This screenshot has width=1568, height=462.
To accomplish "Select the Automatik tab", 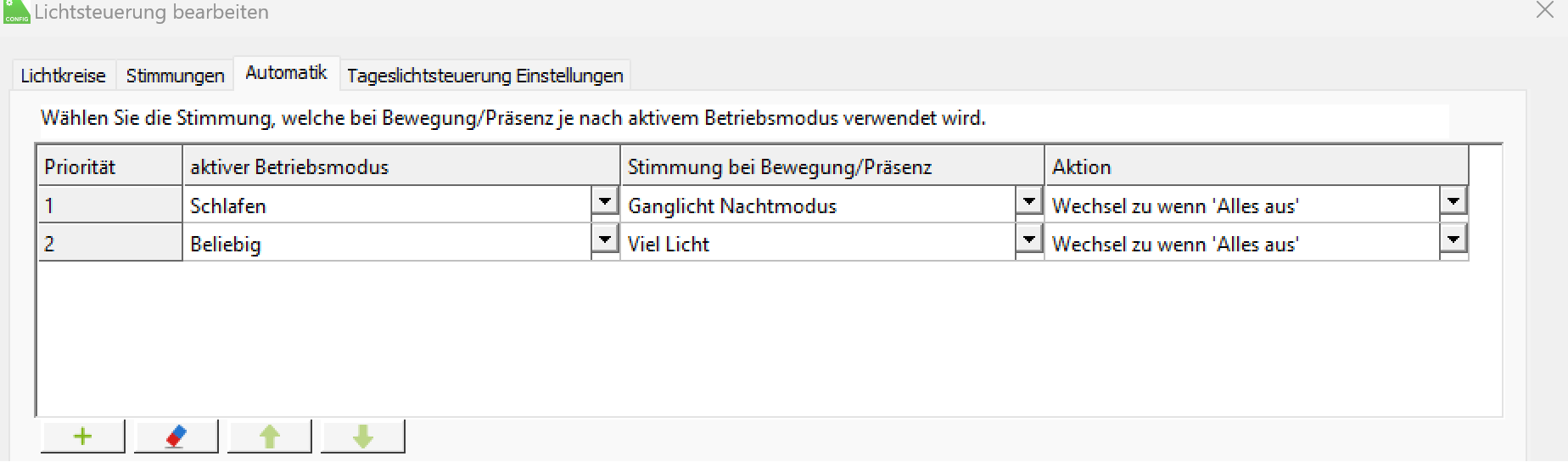I will pos(286,73).
